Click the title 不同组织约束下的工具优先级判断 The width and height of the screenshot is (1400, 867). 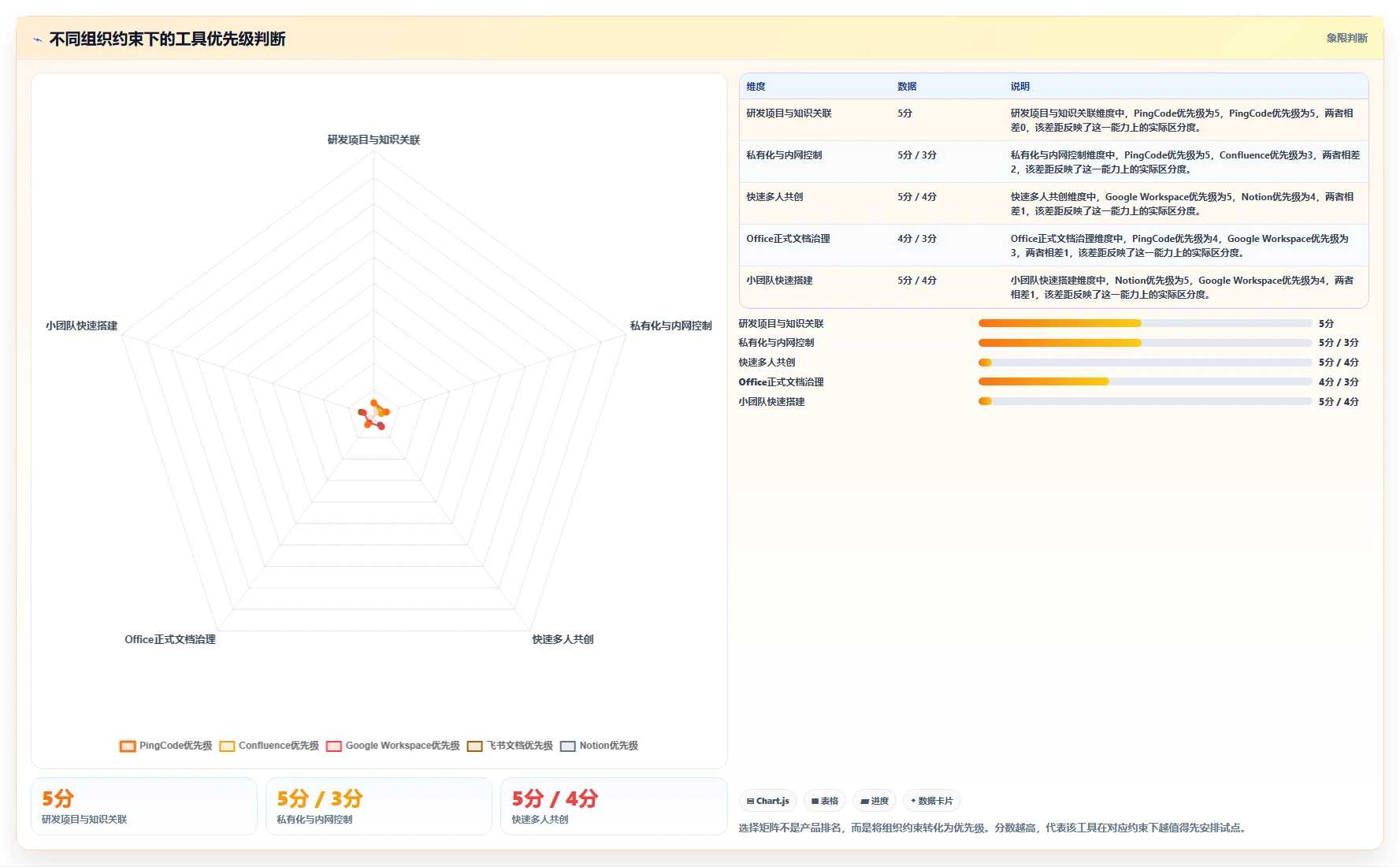[x=167, y=39]
